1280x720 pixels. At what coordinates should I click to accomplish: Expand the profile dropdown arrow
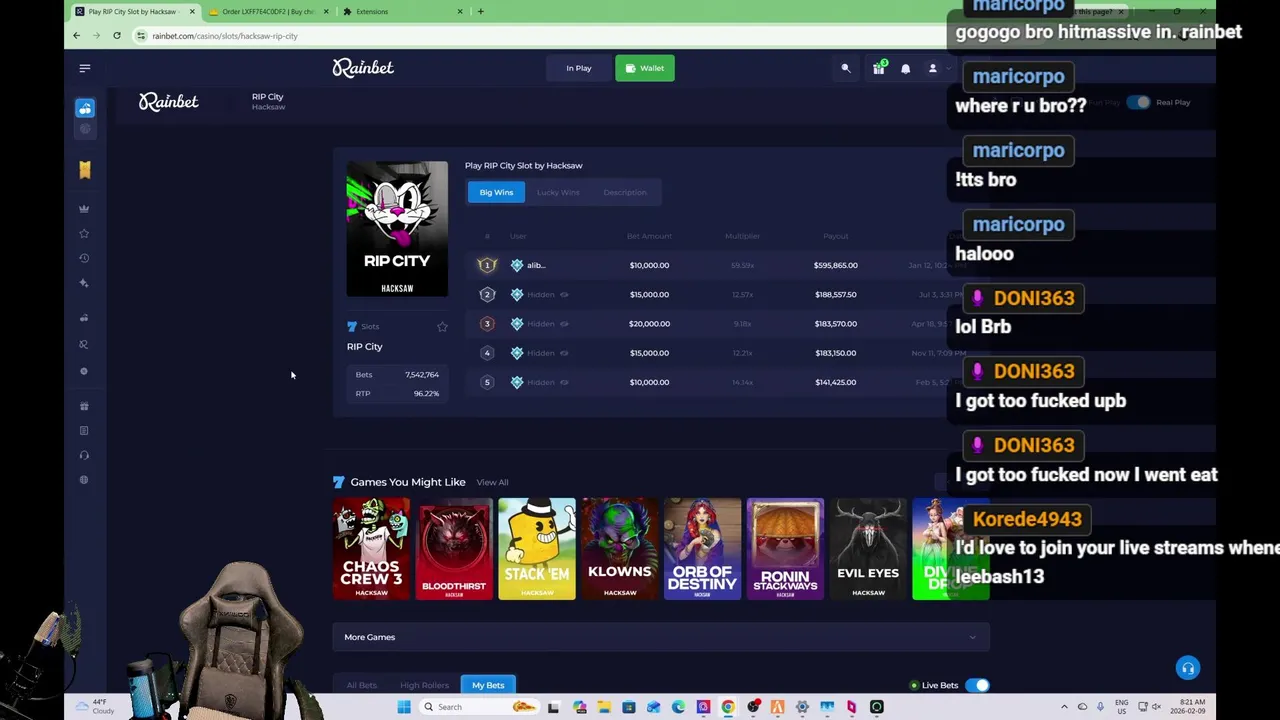948,68
